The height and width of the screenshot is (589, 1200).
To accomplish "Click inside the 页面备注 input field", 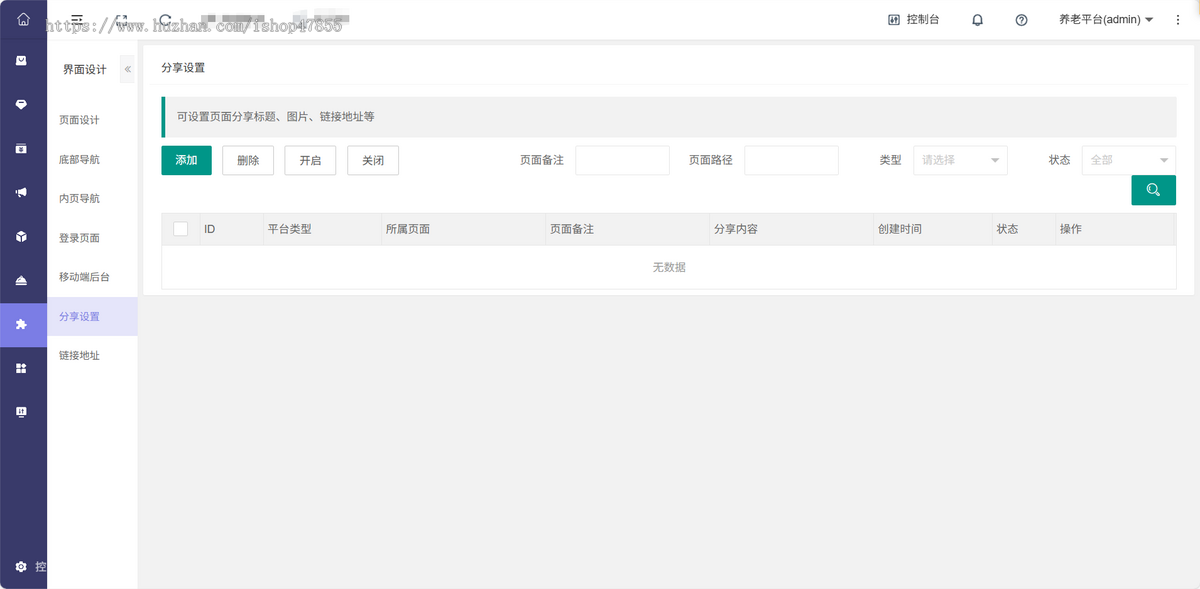I will tap(622, 160).
